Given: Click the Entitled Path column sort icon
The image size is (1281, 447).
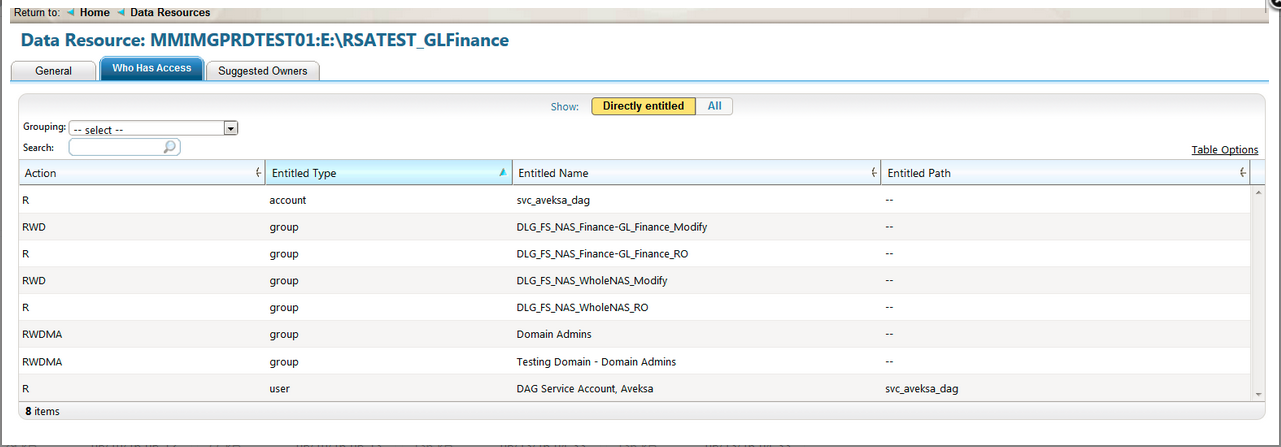Looking at the screenshot, I should [x=1243, y=173].
